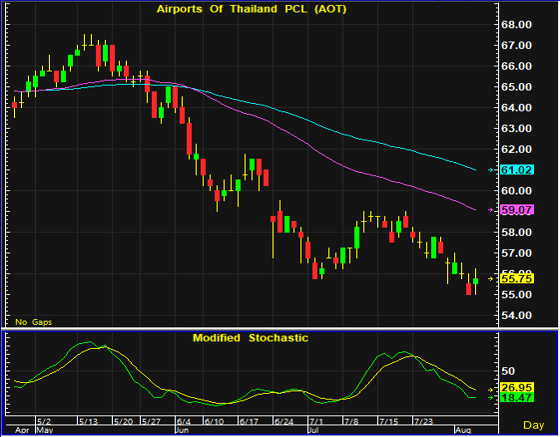Viewport: 560px width, 437px height.
Task: Click the 5/2 date marker
Action: (x=44, y=421)
